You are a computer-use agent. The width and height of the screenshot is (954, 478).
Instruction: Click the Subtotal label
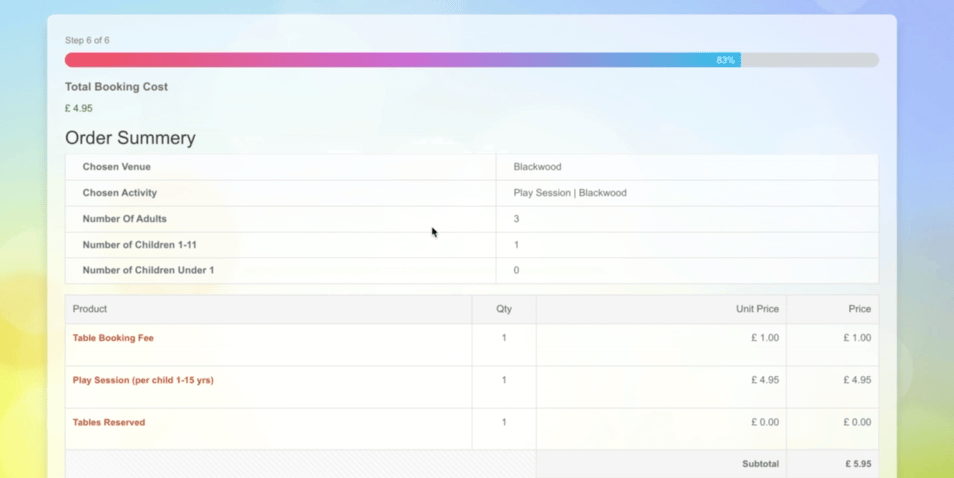(x=761, y=464)
